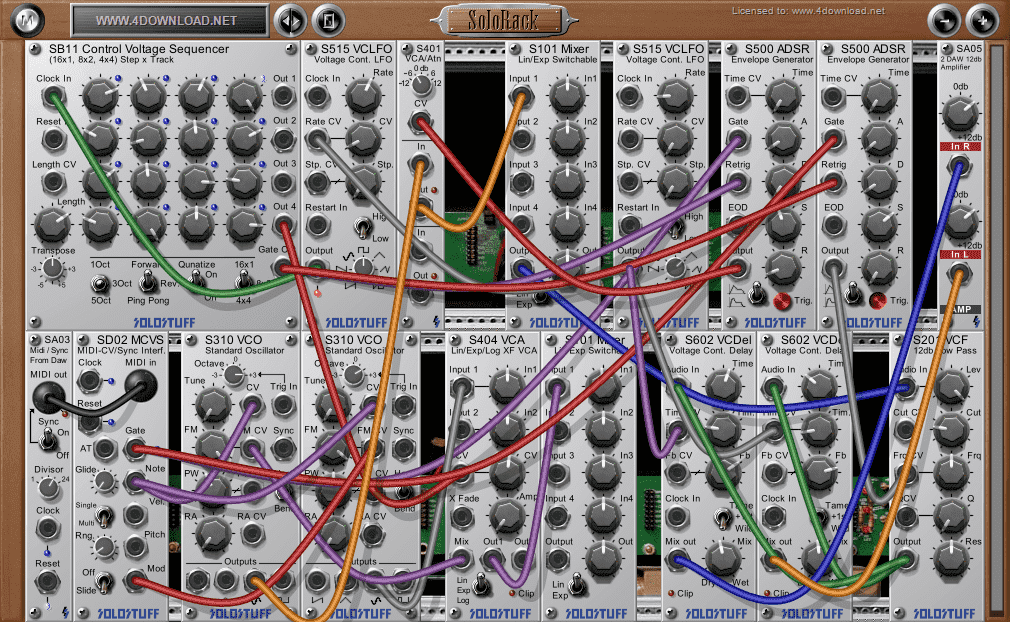This screenshot has height=622, width=1010.
Task: Flip the SB11 Forward/Rev/Ping Pong switch
Action: pos(148,281)
